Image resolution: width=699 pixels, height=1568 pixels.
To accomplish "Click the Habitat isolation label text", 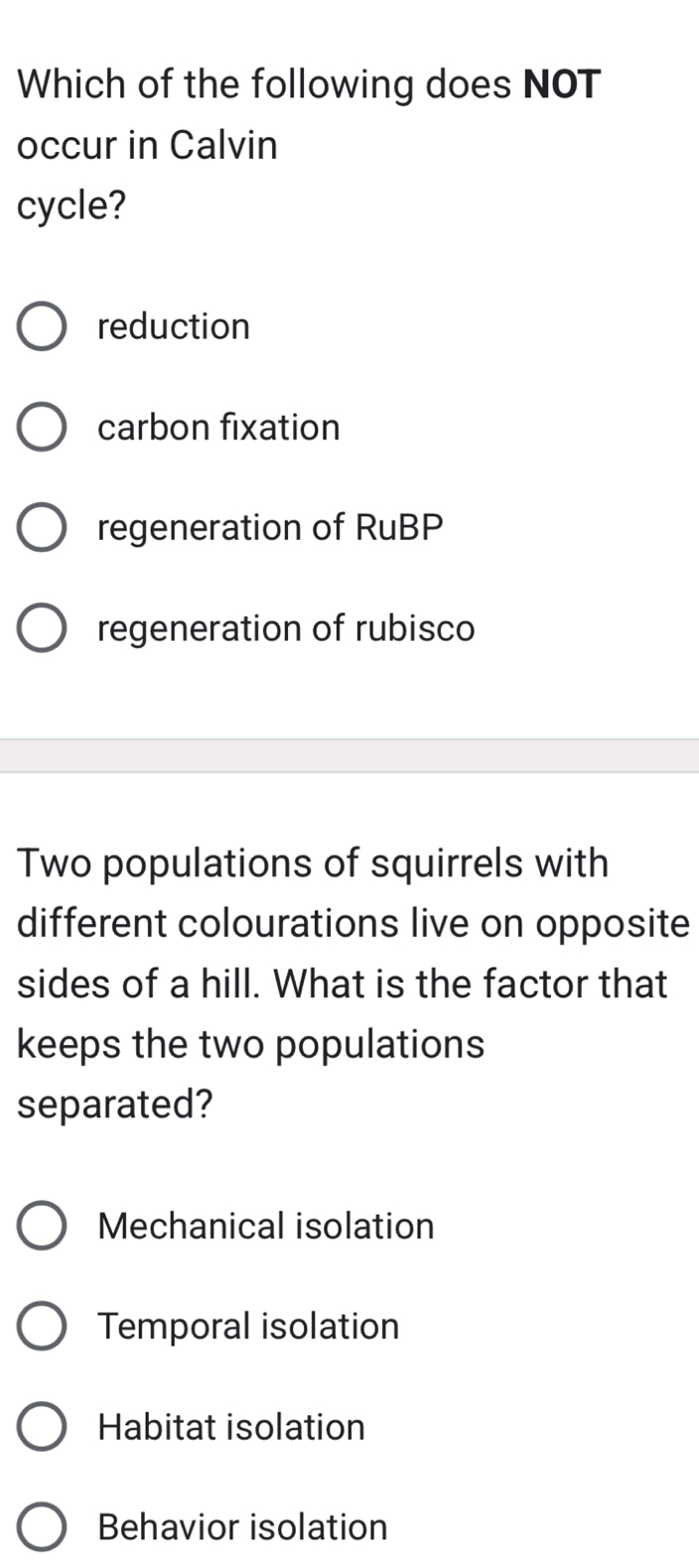I will [230, 1427].
